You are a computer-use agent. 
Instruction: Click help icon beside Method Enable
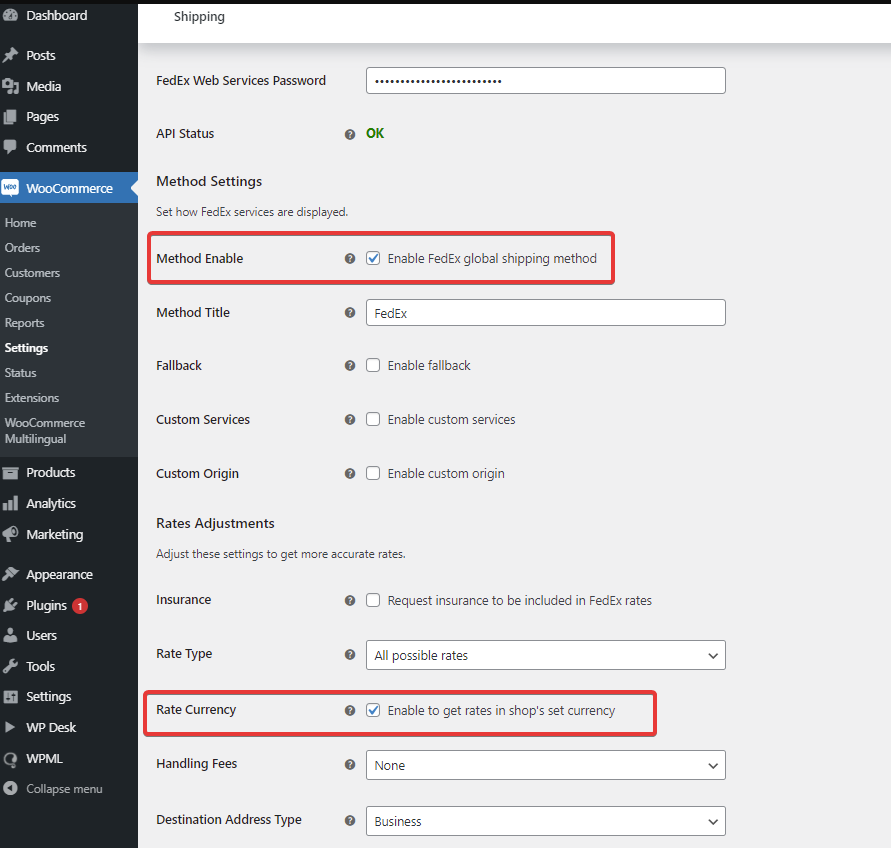pyautogui.click(x=350, y=259)
